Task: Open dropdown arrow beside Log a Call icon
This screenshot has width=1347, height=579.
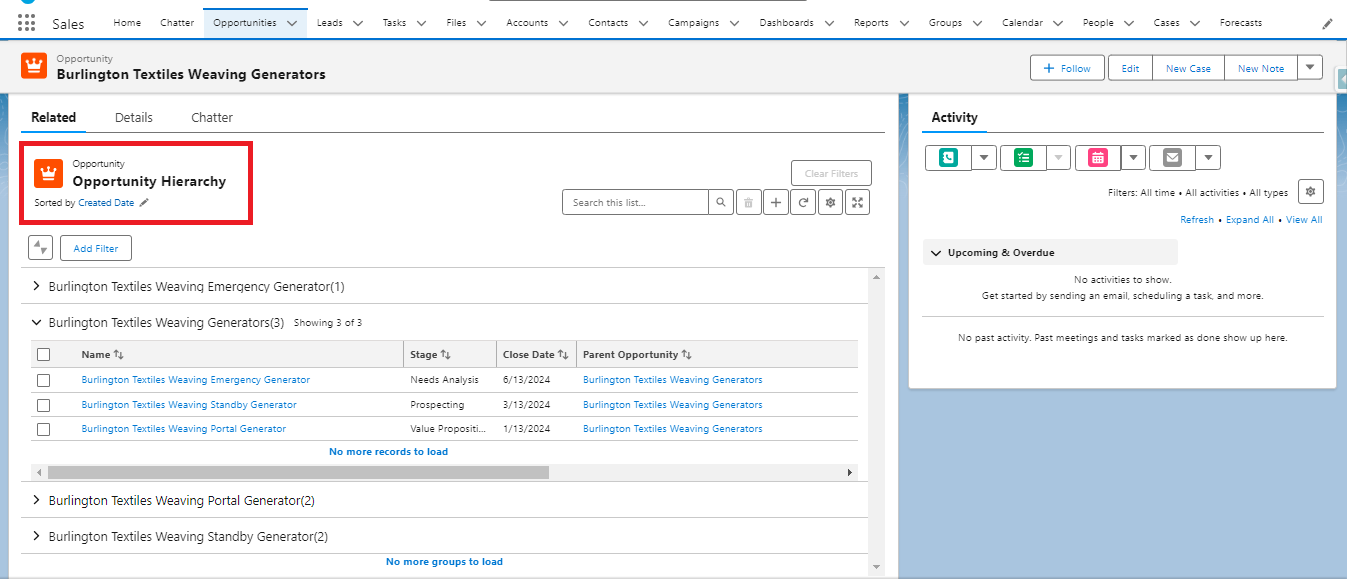Action: (x=984, y=157)
